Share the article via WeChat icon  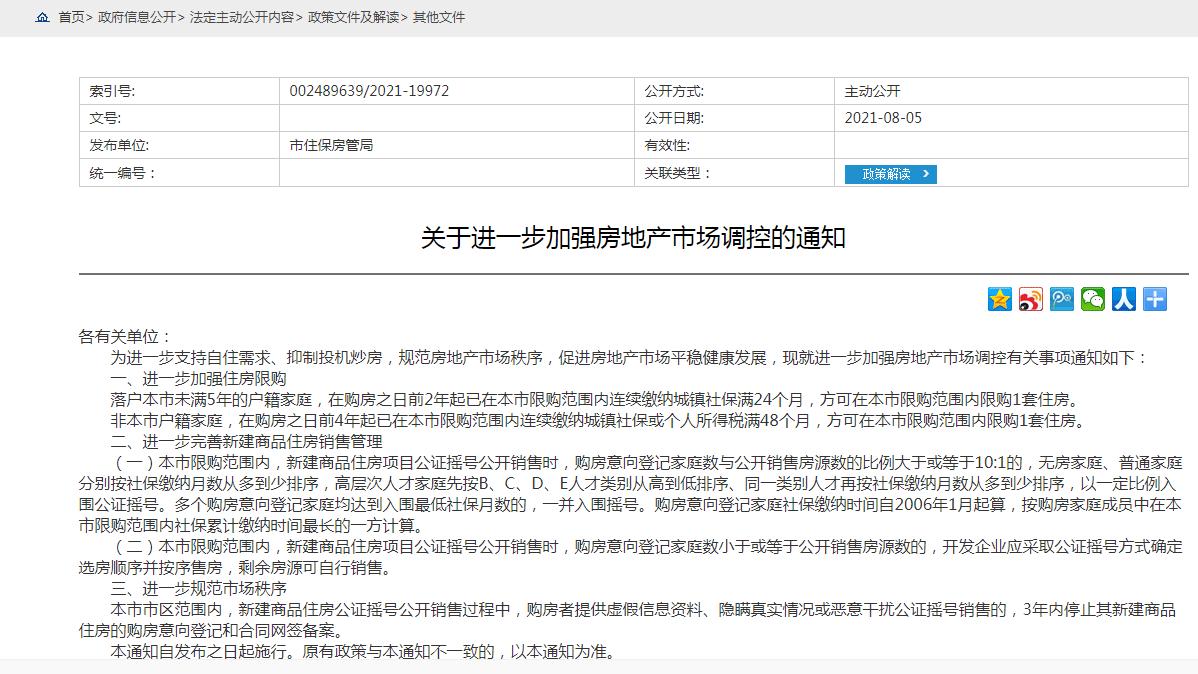1092,299
